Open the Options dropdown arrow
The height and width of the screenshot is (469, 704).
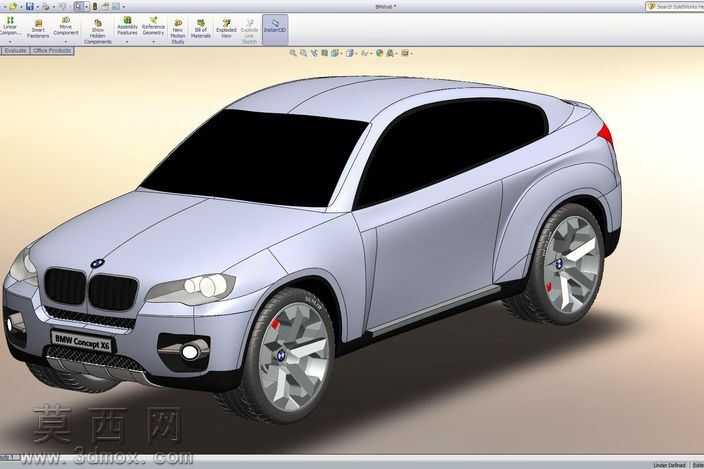pyautogui.click(x=124, y=7)
